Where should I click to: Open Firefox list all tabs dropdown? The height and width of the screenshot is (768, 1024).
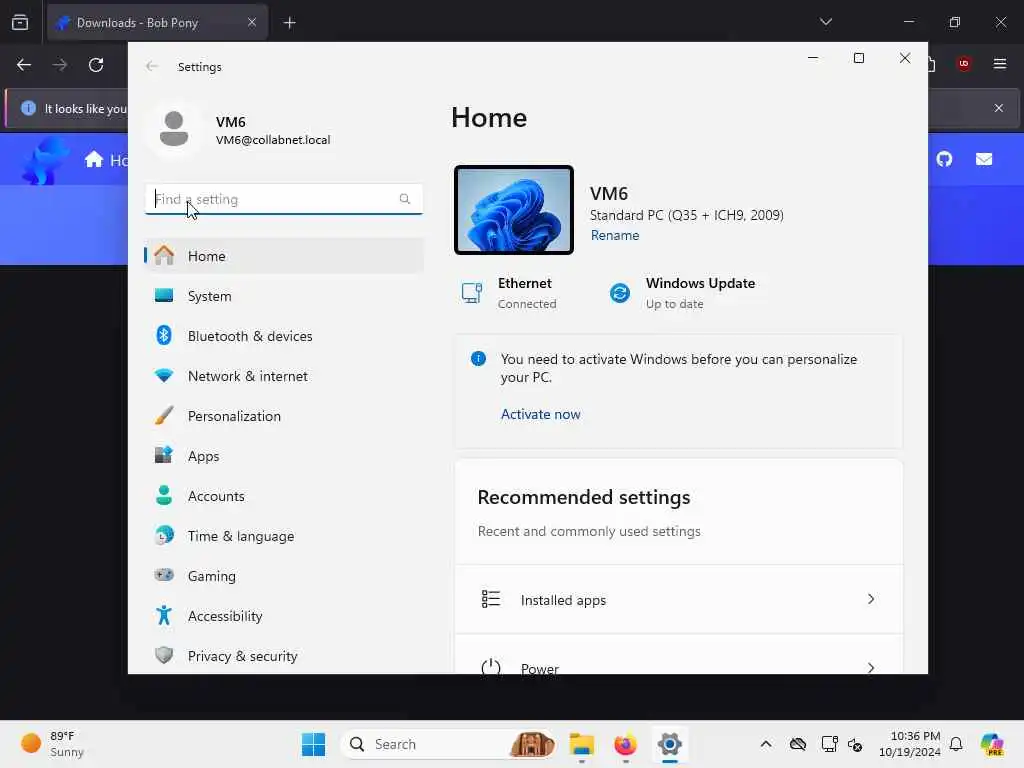[826, 22]
